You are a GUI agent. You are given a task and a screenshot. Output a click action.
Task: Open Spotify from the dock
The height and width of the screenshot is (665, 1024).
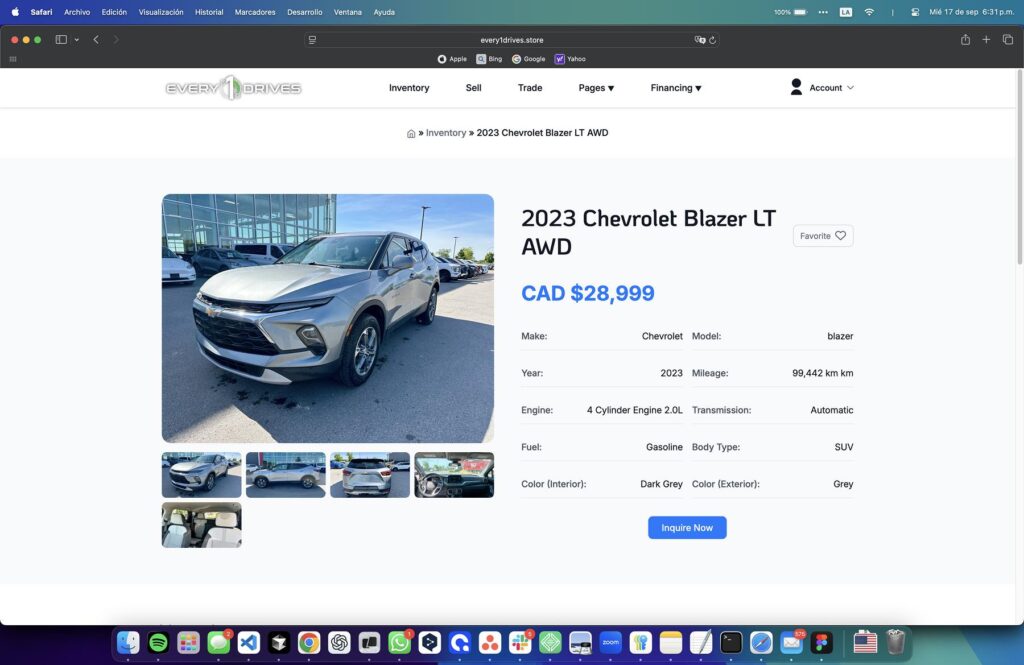[158, 643]
